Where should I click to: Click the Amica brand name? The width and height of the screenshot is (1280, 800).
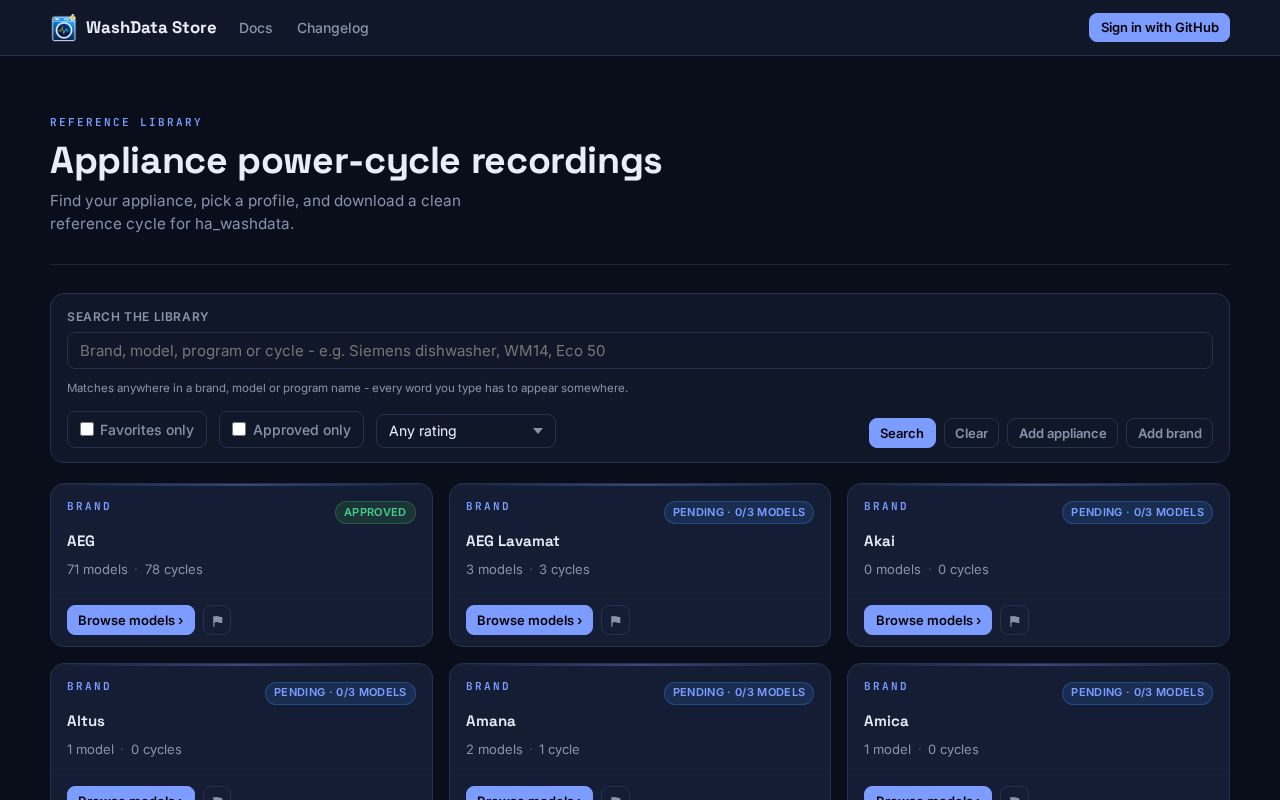(886, 721)
